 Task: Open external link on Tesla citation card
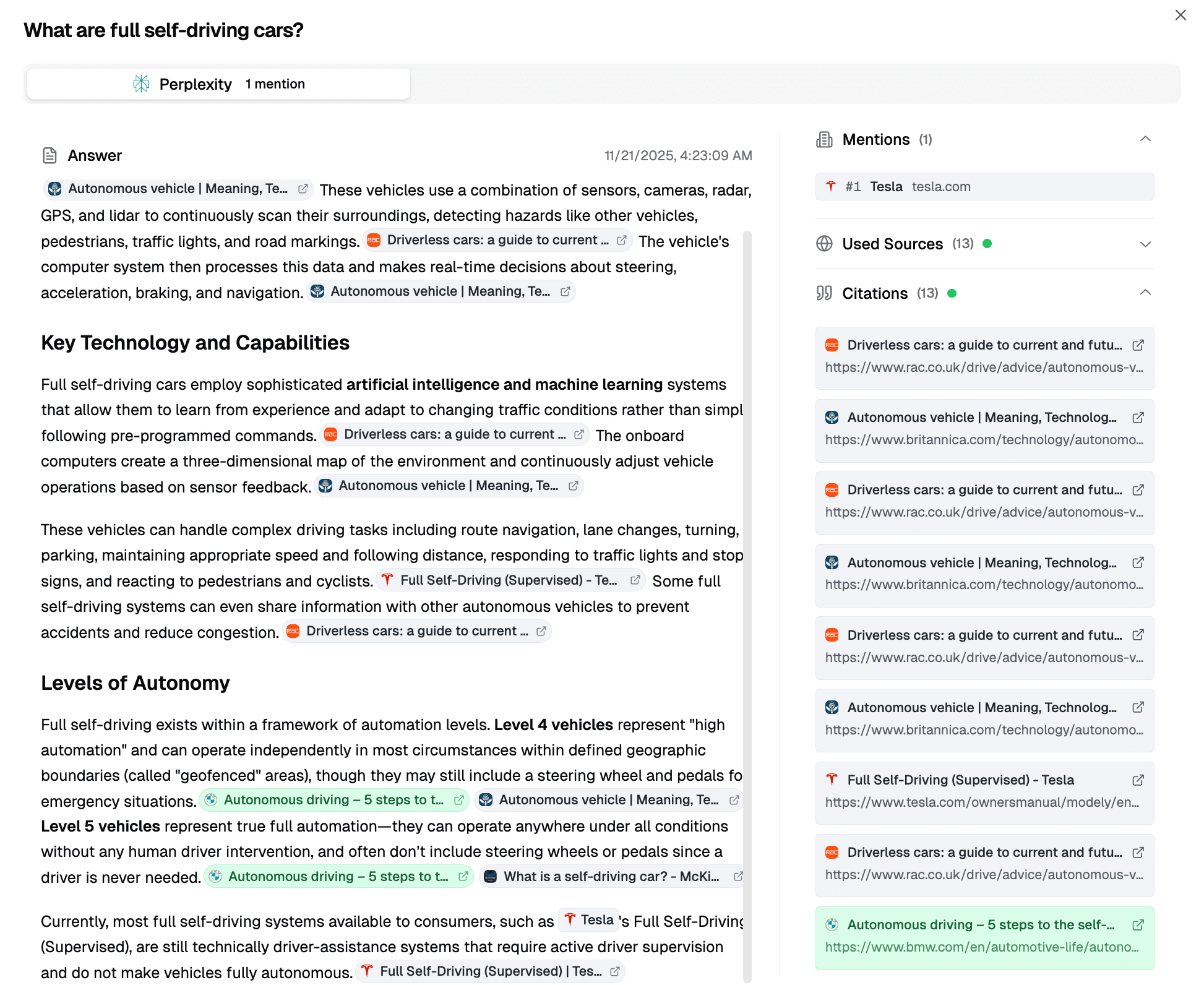click(1137, 780)
